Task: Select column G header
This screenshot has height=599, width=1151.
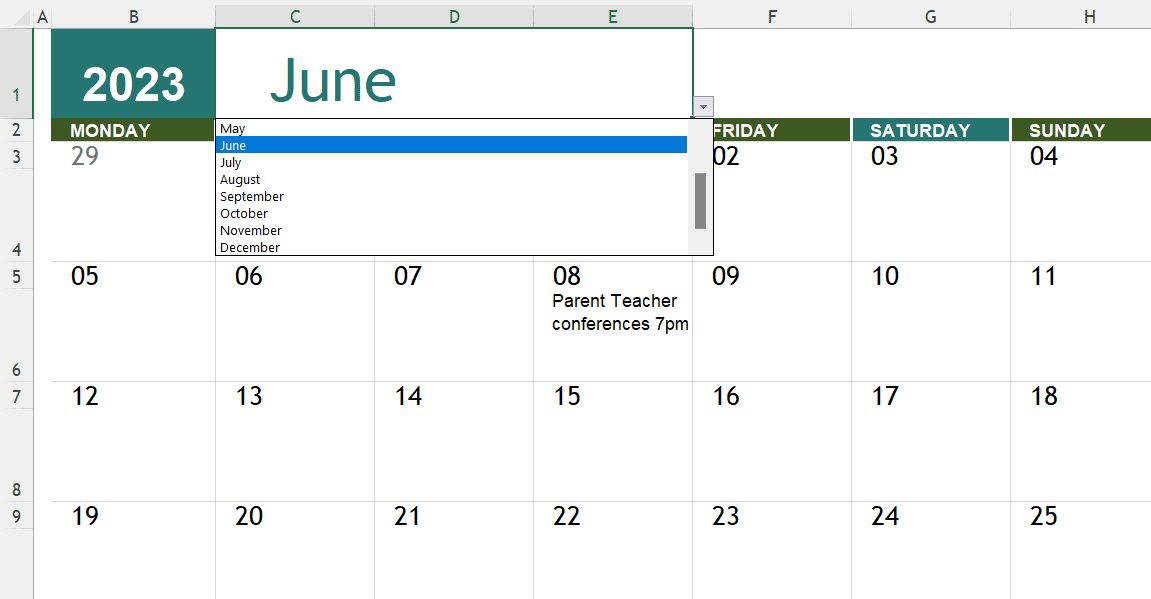Action: (930, 16)
